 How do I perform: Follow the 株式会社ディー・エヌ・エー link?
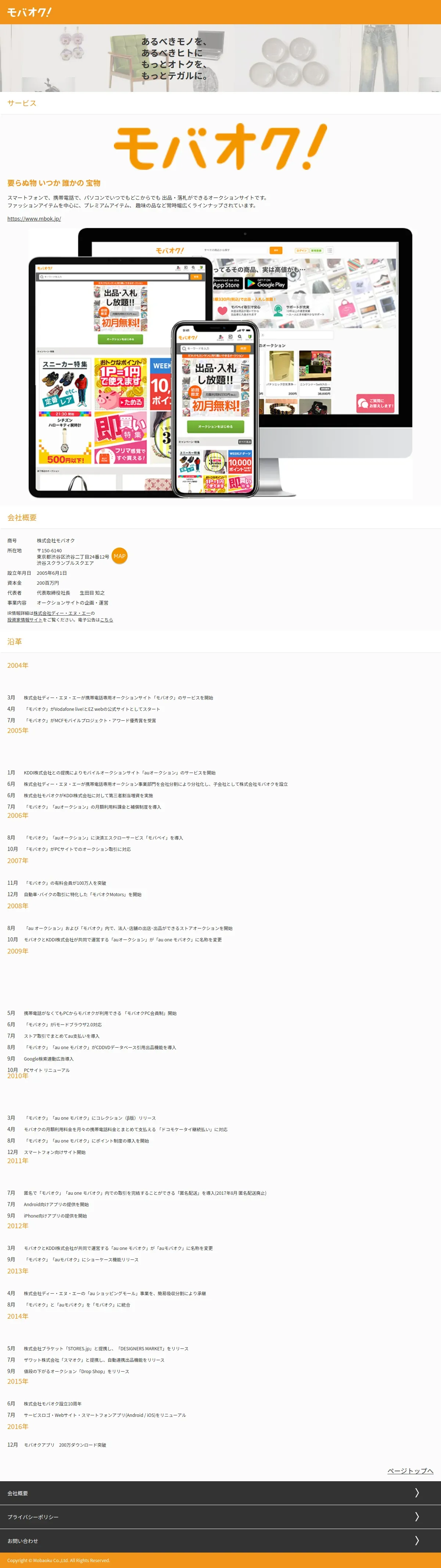[x=61, y=613]
